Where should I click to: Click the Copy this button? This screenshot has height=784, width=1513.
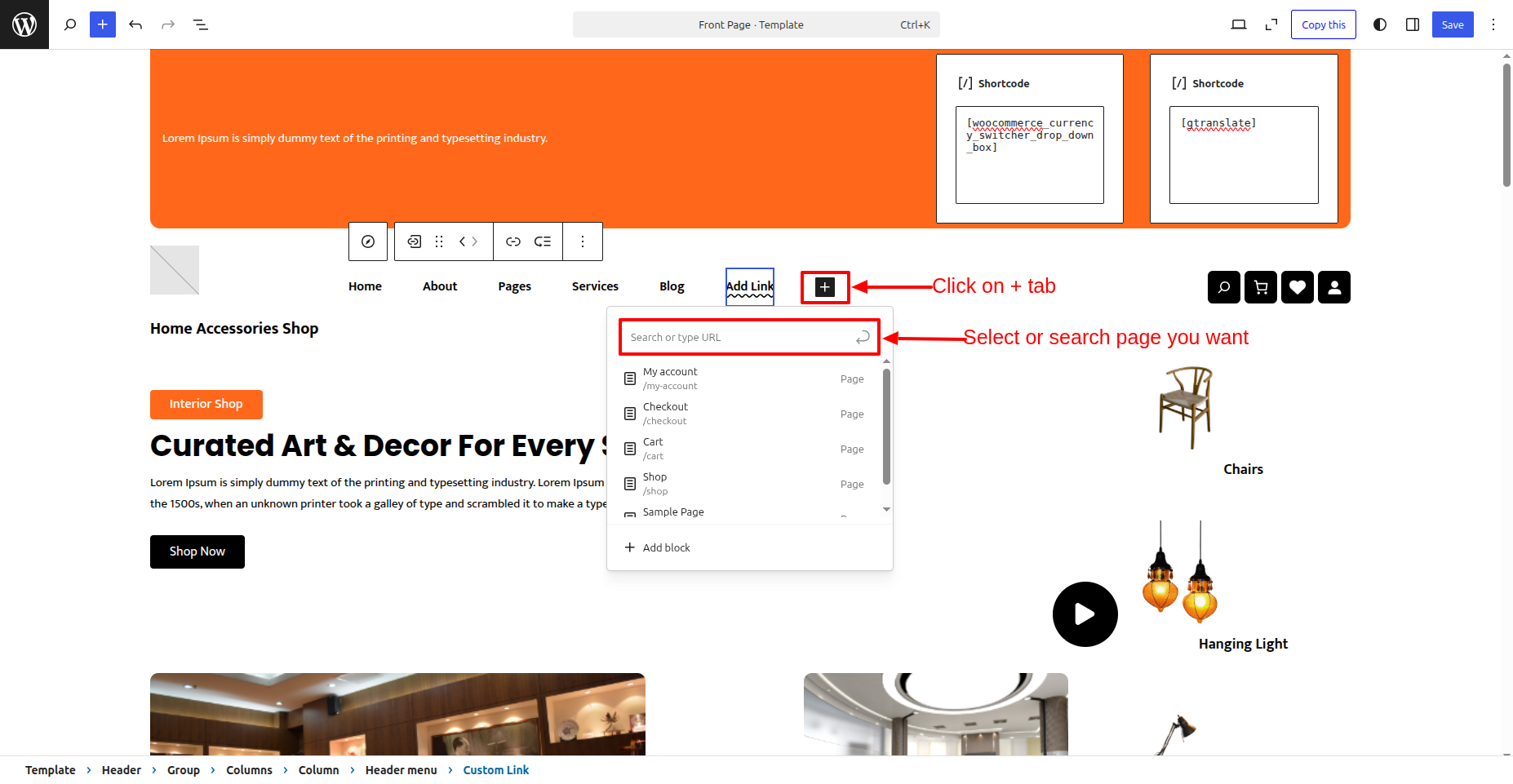coord(1323,24)
